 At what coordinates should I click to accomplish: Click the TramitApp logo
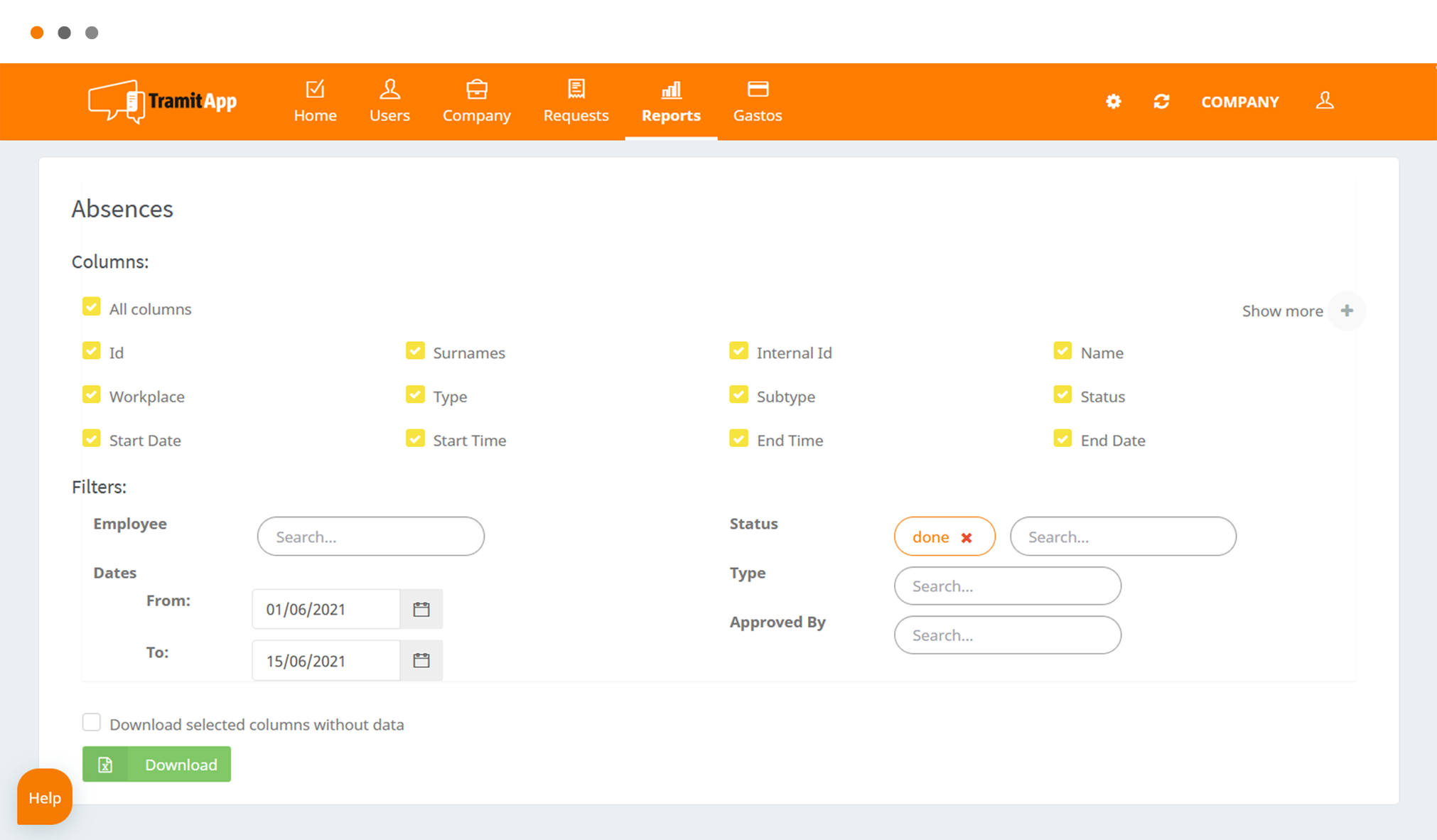tap(162, 102)
